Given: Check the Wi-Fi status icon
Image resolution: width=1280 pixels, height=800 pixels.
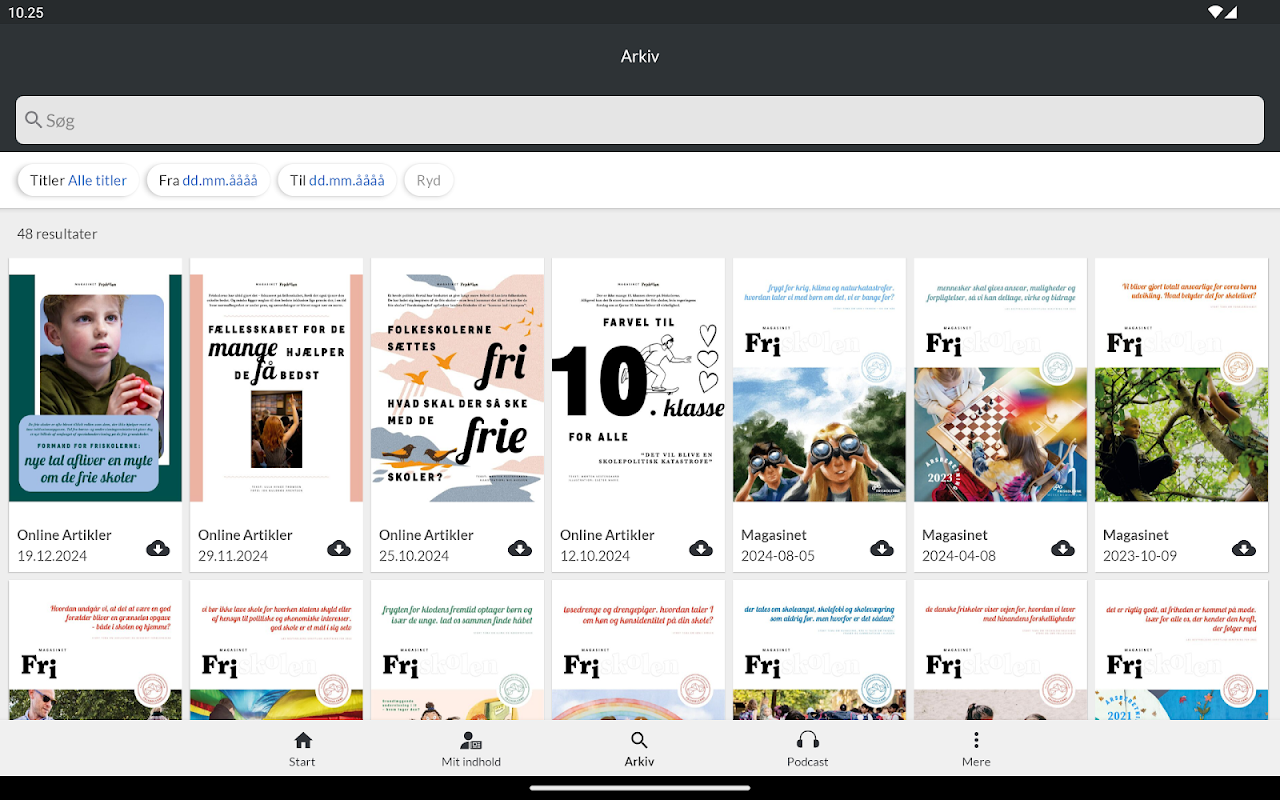Looking at the screenshot, I should coord(1215,12).
